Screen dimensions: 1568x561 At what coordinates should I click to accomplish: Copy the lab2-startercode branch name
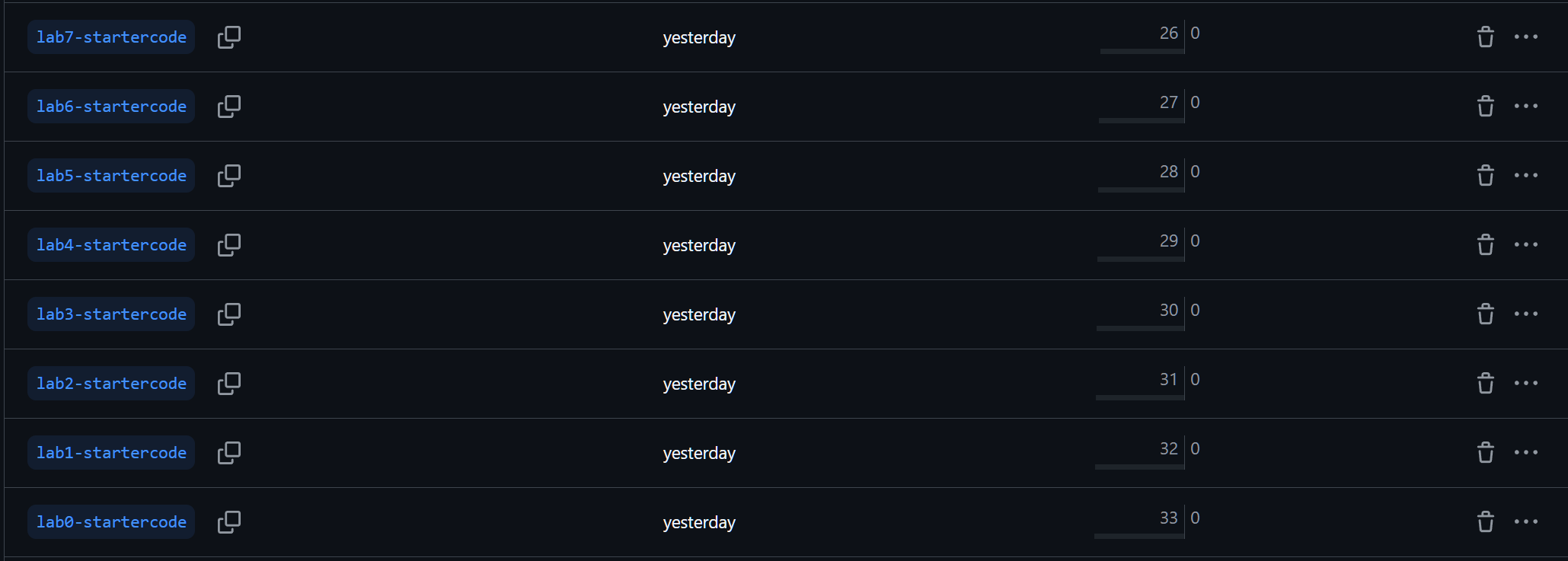coord(228,384)
